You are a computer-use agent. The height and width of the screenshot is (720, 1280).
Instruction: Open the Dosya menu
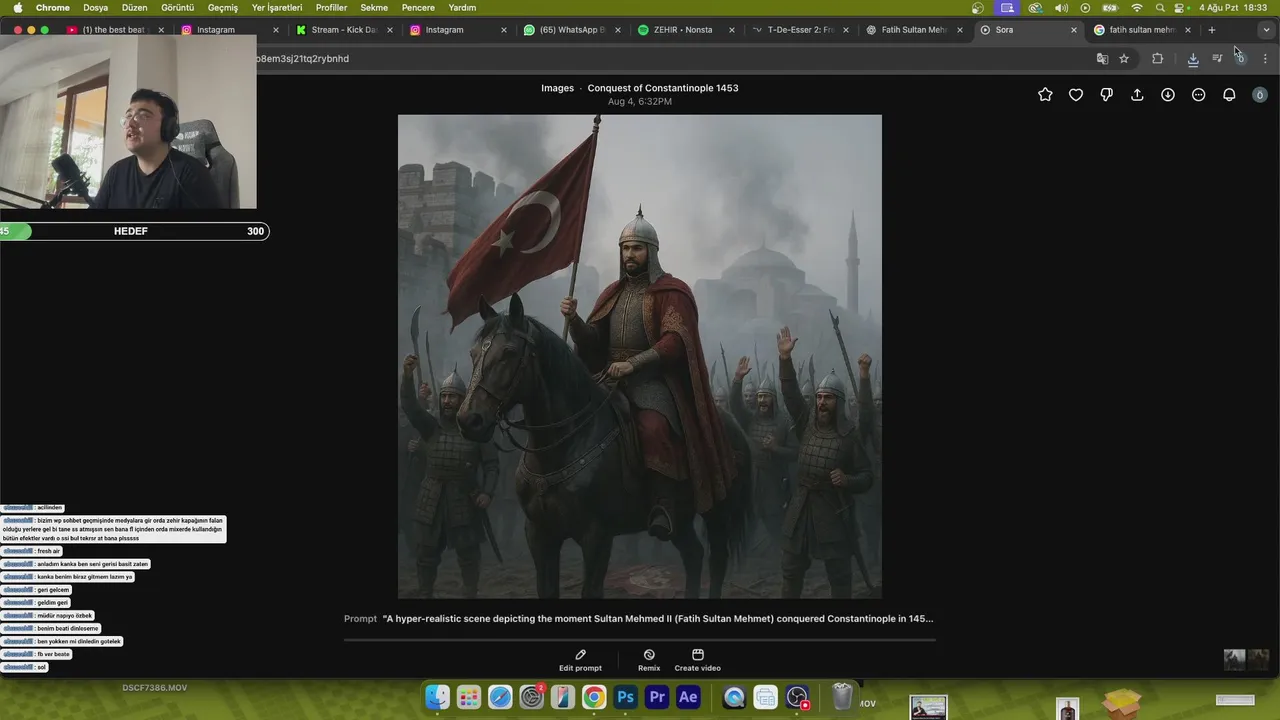point(95,8)
